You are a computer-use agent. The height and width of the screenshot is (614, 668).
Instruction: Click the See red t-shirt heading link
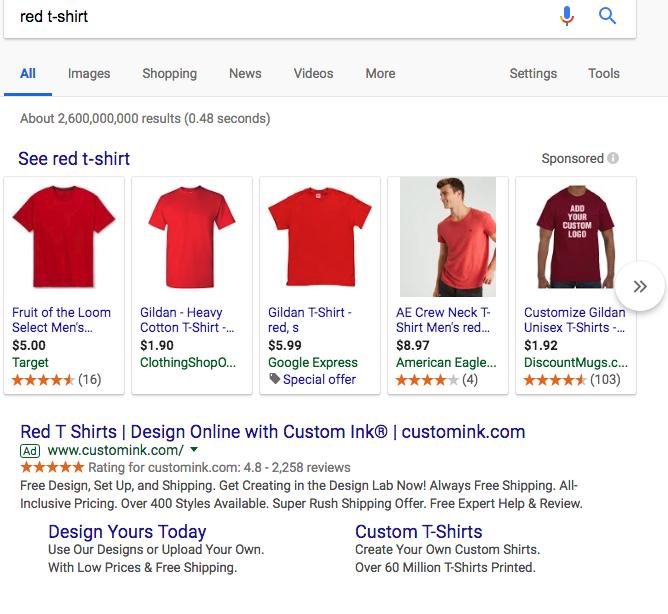pyautogui.click(x=74, y=158)
